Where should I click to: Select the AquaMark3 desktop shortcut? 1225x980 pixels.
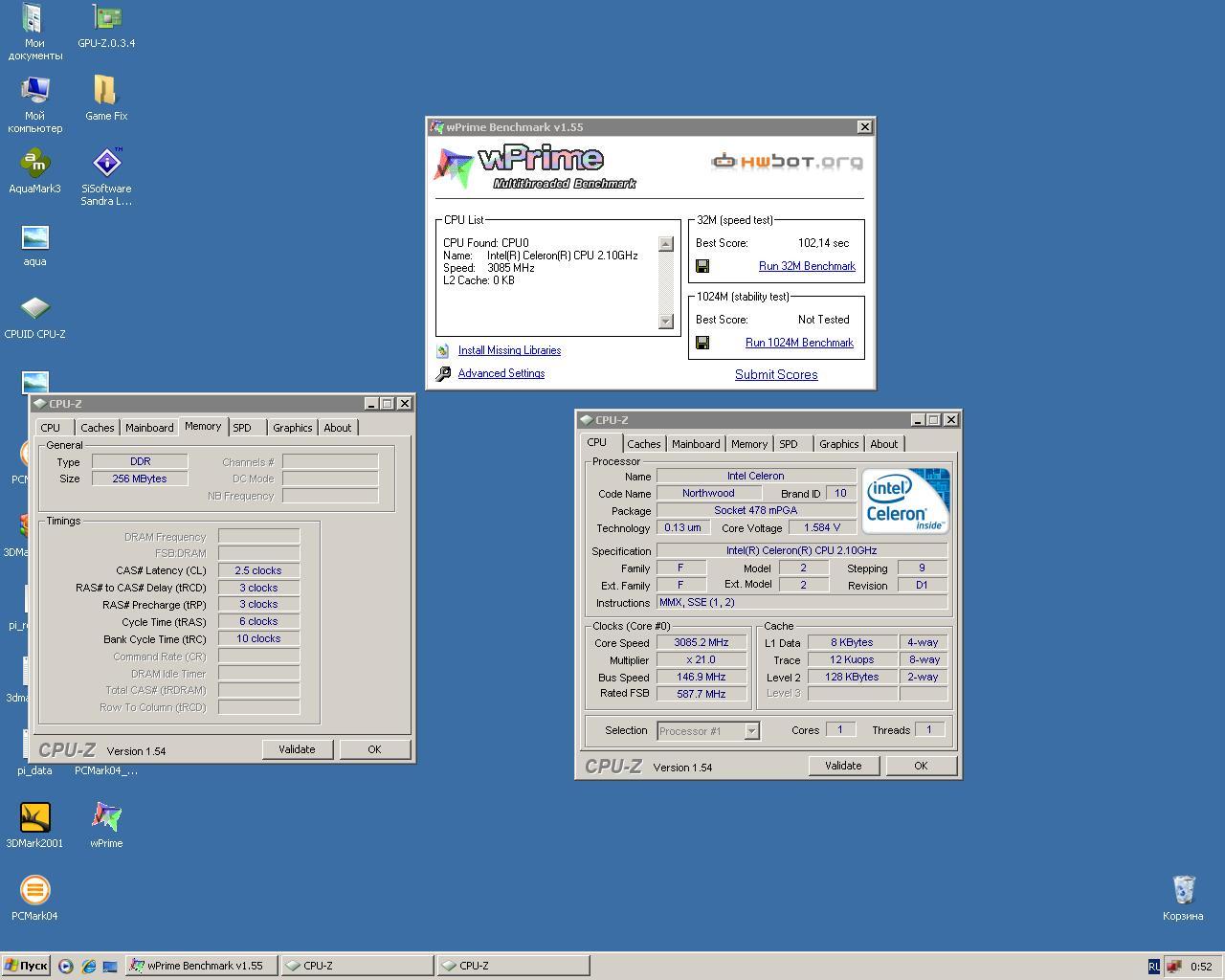click(x=34, y=171)
